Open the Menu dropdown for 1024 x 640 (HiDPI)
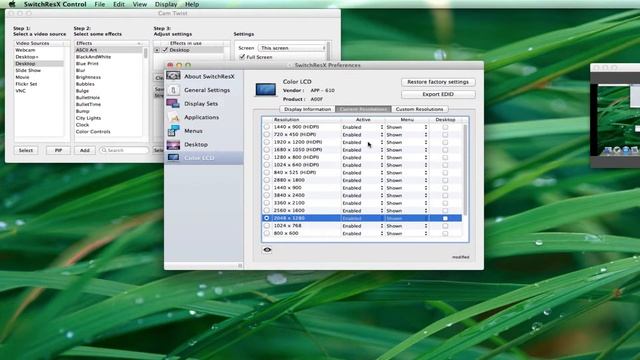640x360 pixels. (407, 165)
